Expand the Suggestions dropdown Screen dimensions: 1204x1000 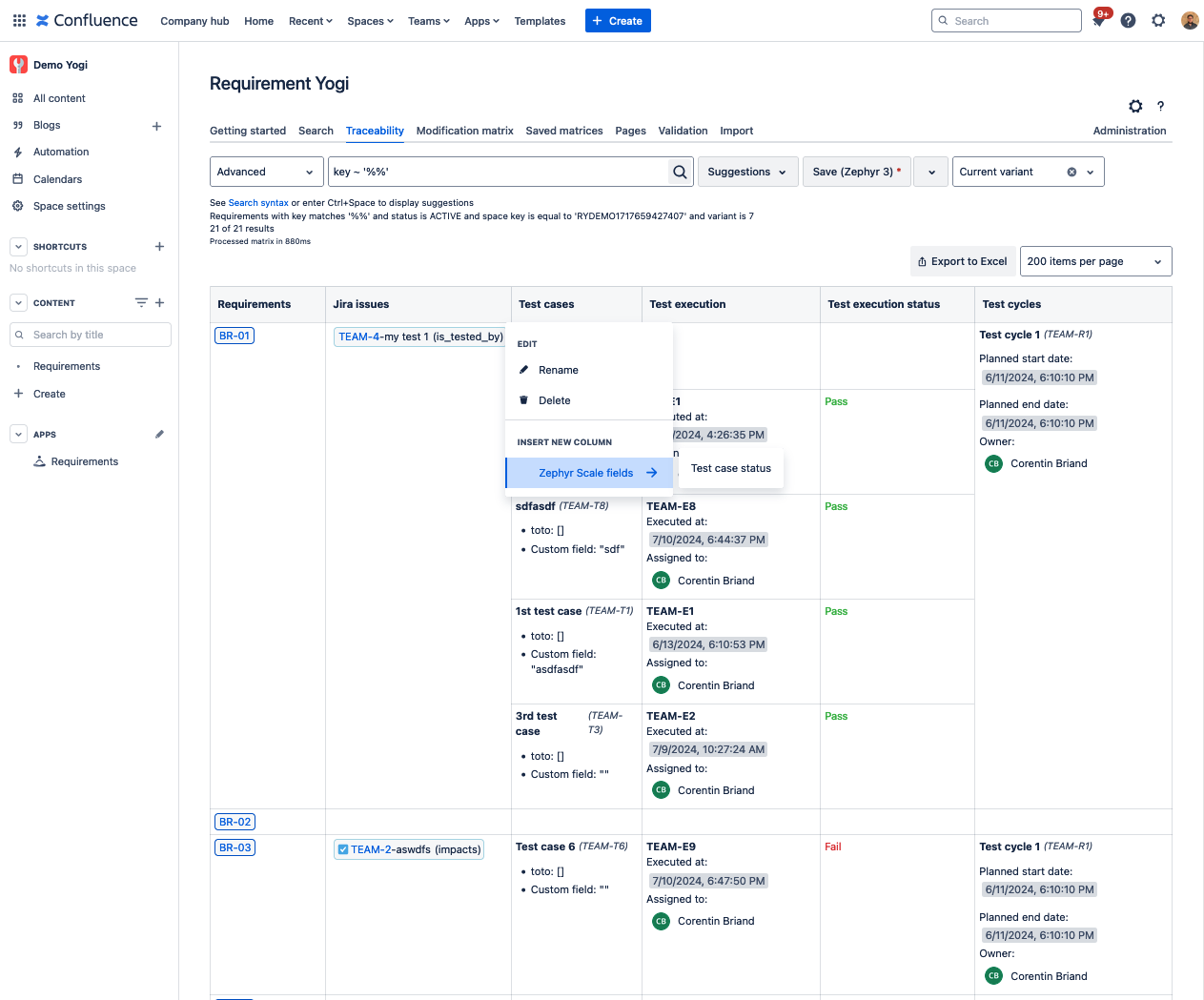(747, 172)
